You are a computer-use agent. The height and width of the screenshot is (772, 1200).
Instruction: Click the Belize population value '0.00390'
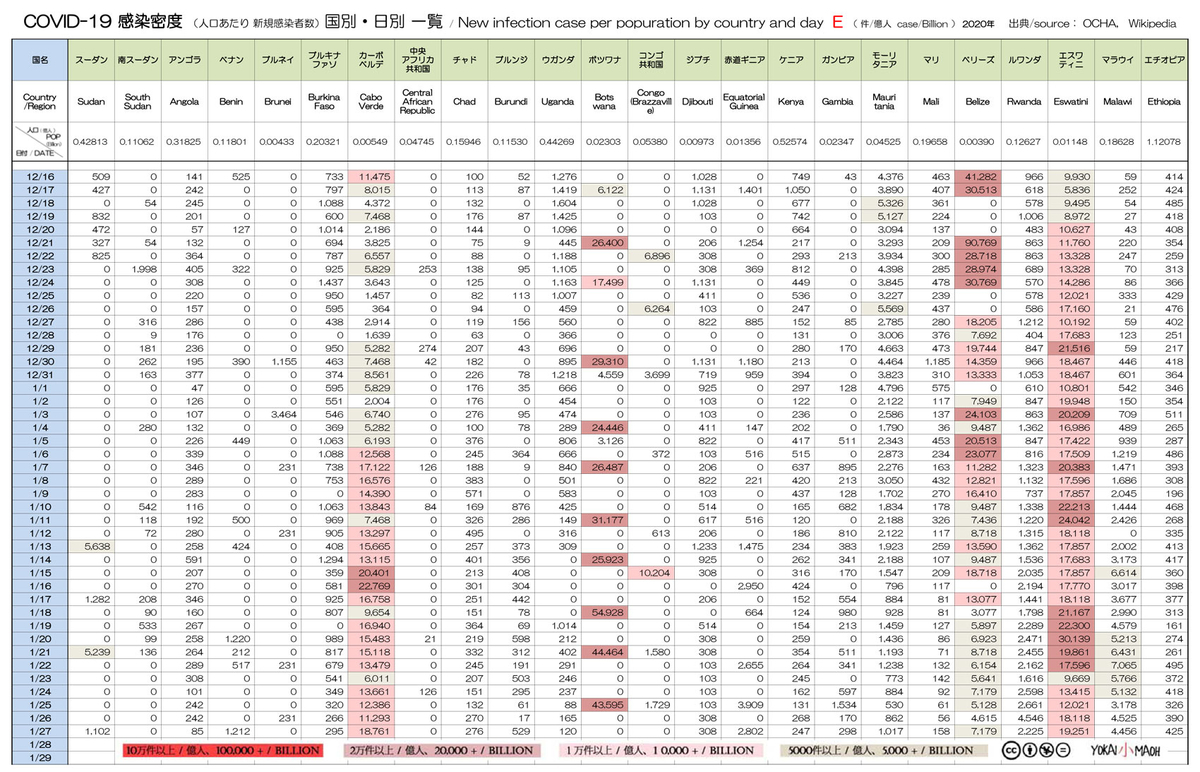pos(977,142)
